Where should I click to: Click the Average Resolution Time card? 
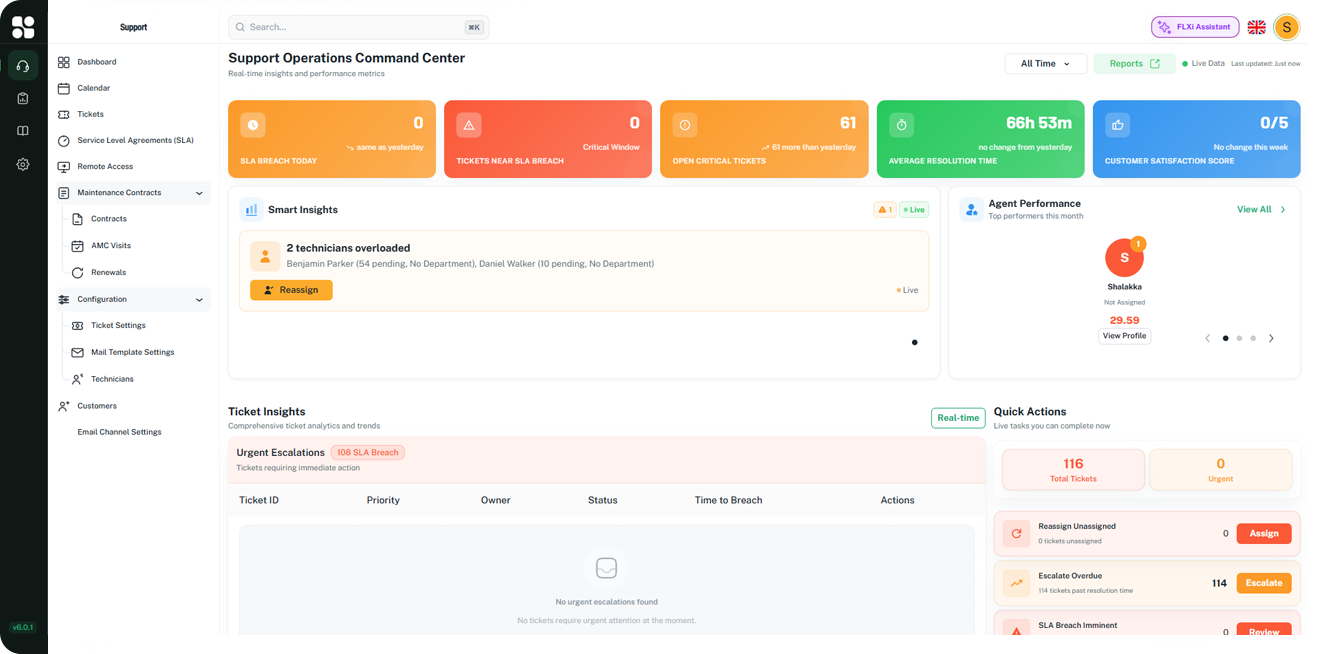tap(980, 139)
